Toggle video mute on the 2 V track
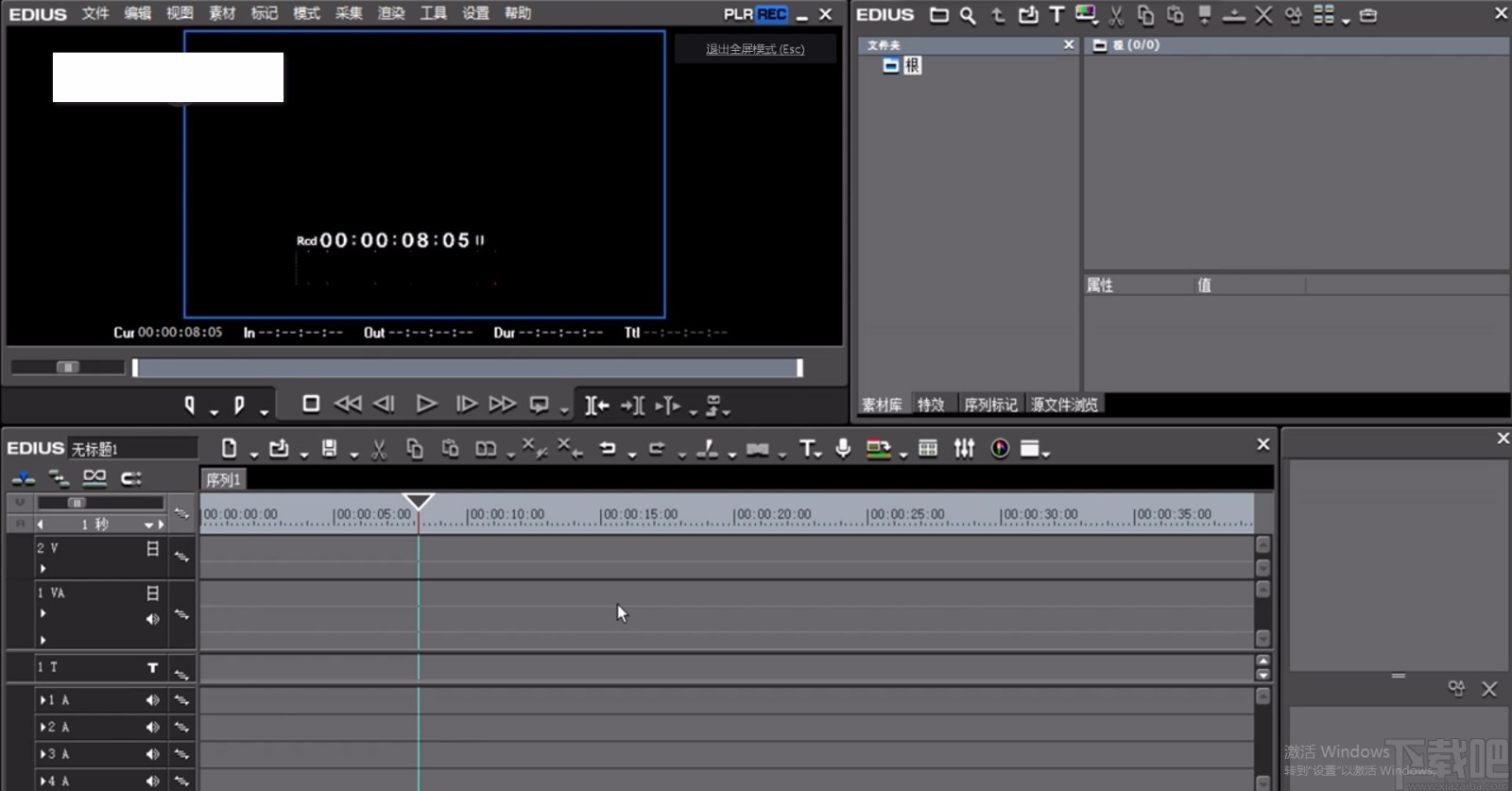 coord(152,548)
